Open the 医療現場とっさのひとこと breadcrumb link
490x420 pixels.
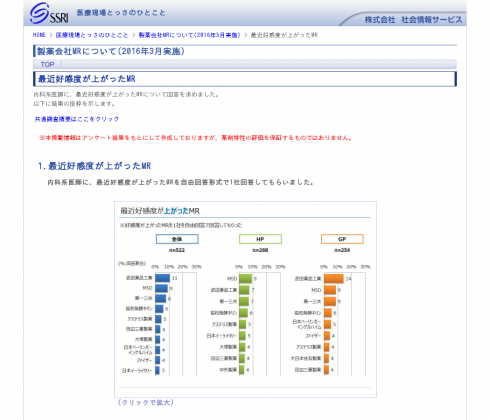[x=92, y=35]
